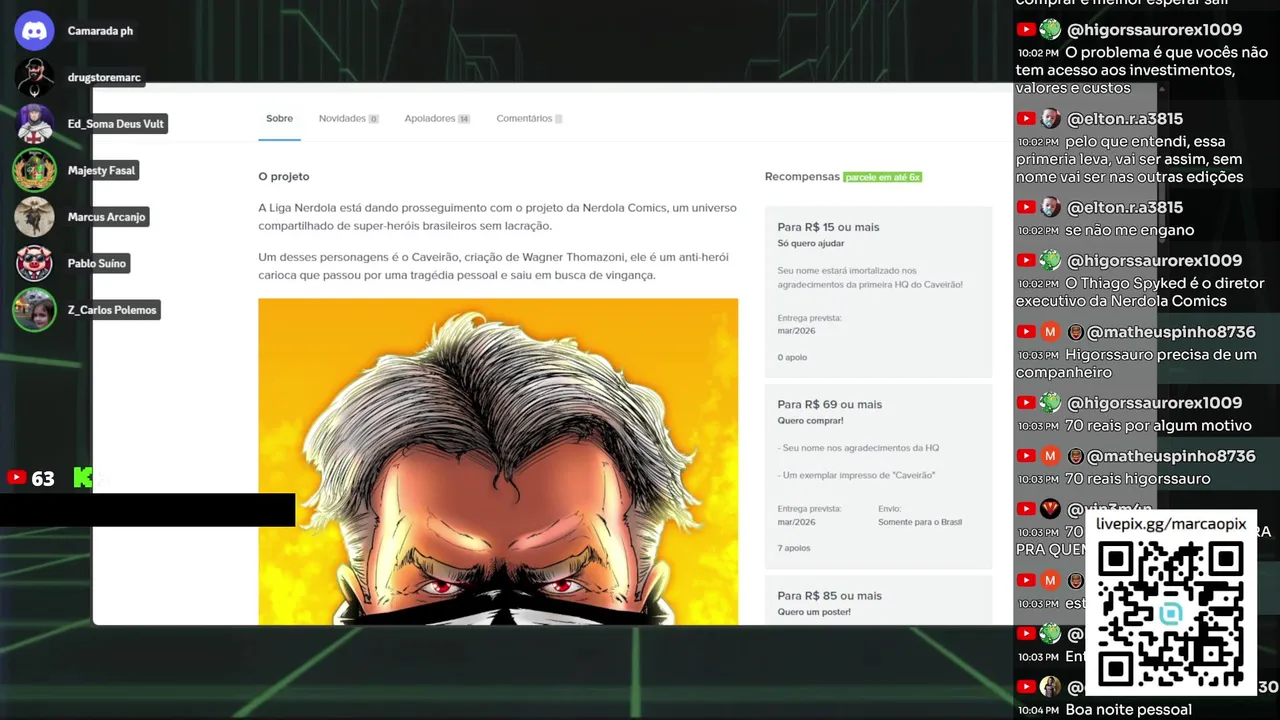Click the Caveirão comic cover image
This screenshot has height=720, width=1280.
498,461
